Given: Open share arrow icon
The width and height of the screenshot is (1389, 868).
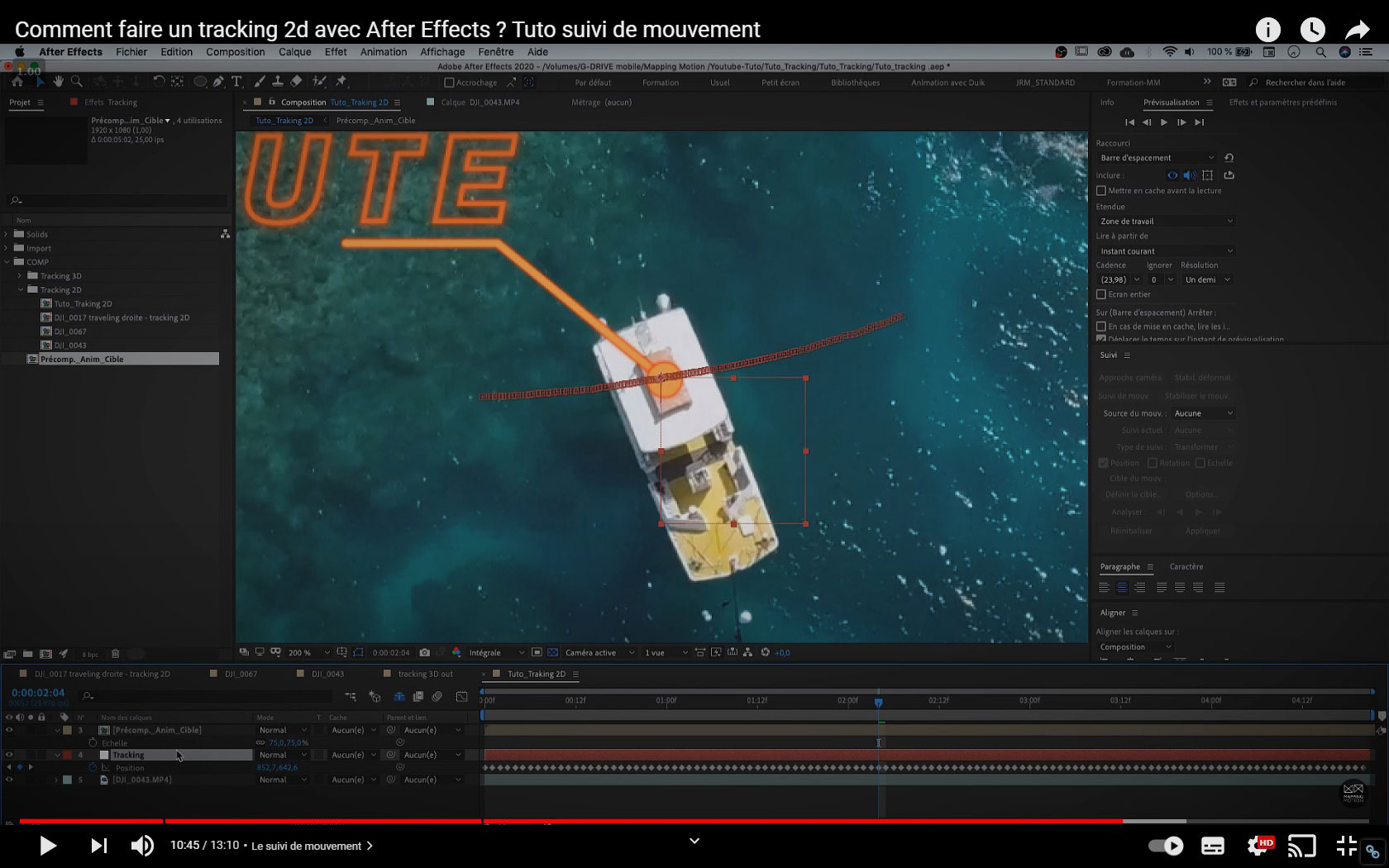Looking at the screenshot, I should [x=1357, y=30].
